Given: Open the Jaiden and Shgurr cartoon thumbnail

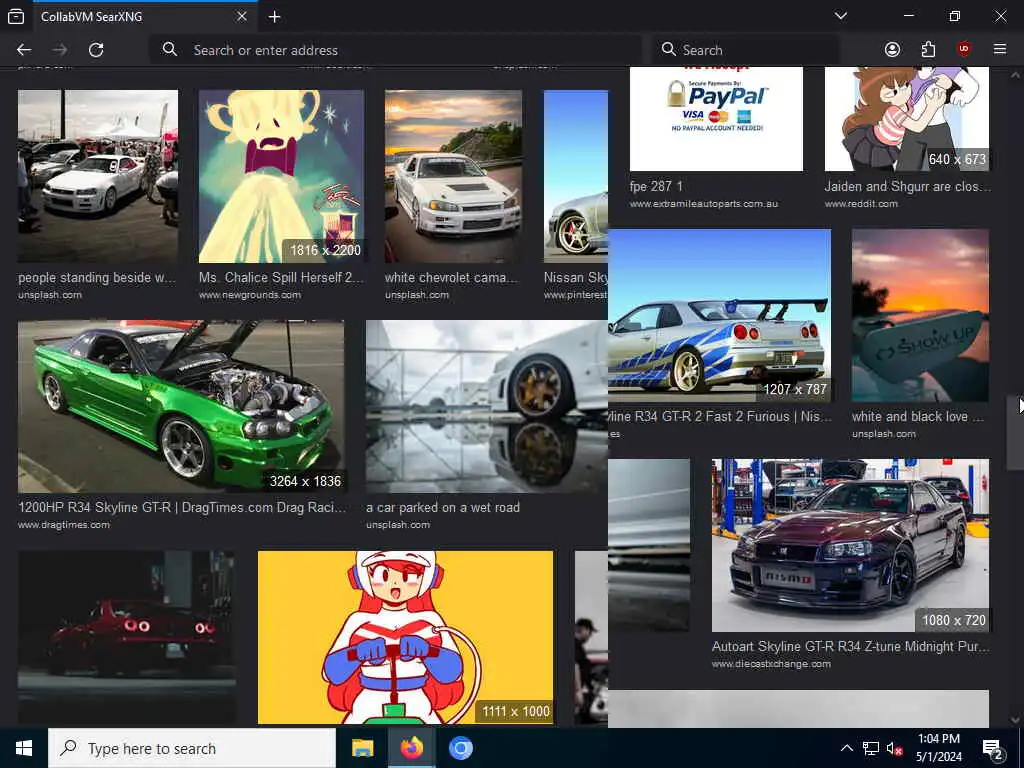Looking at the screenshot, I should click(906, 119).
